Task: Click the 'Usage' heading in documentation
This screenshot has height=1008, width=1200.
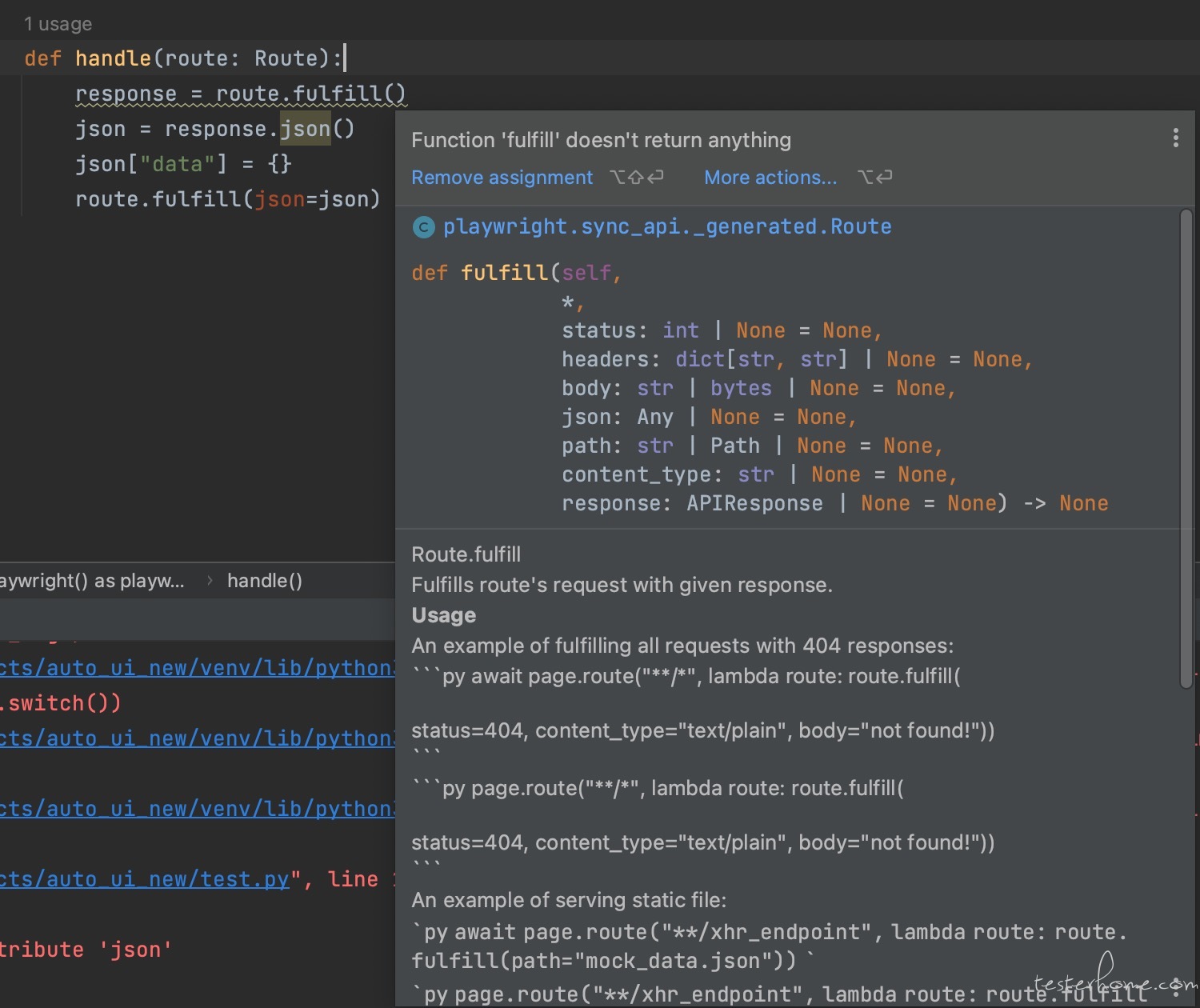Action: pos(443,615)
